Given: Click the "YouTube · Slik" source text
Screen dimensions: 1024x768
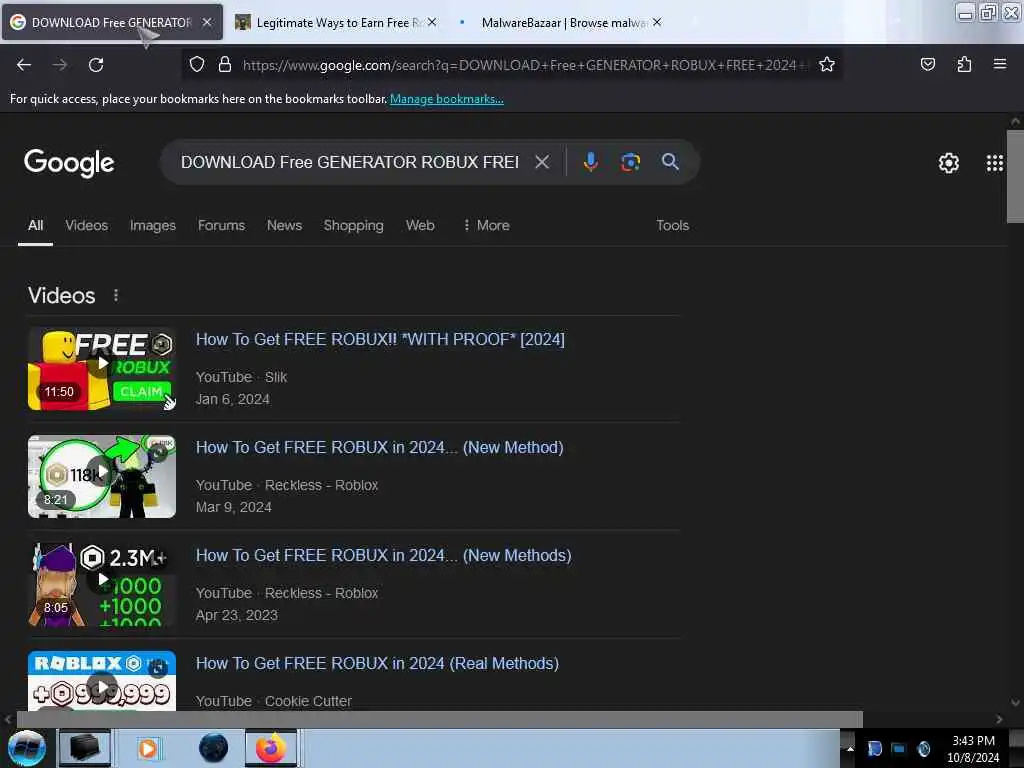Looking at the screenshot, I should point(242,377).
